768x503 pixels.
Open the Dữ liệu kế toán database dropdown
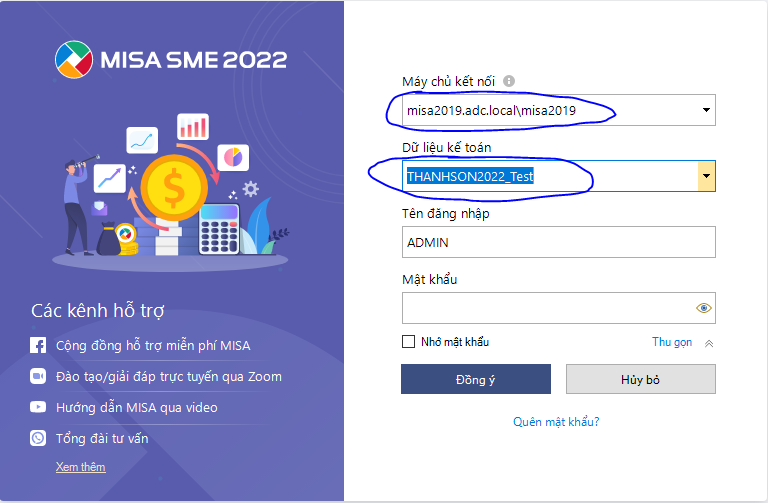click(706, 176)
